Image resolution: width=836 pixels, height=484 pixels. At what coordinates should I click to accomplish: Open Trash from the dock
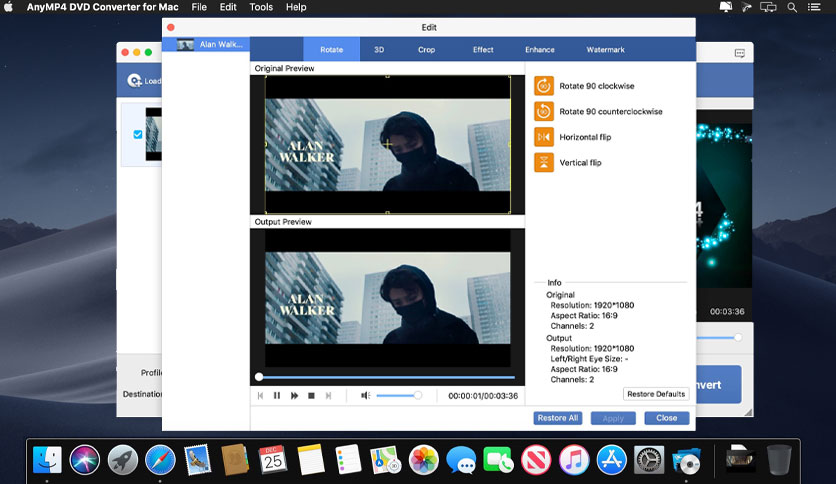(779, 459)
